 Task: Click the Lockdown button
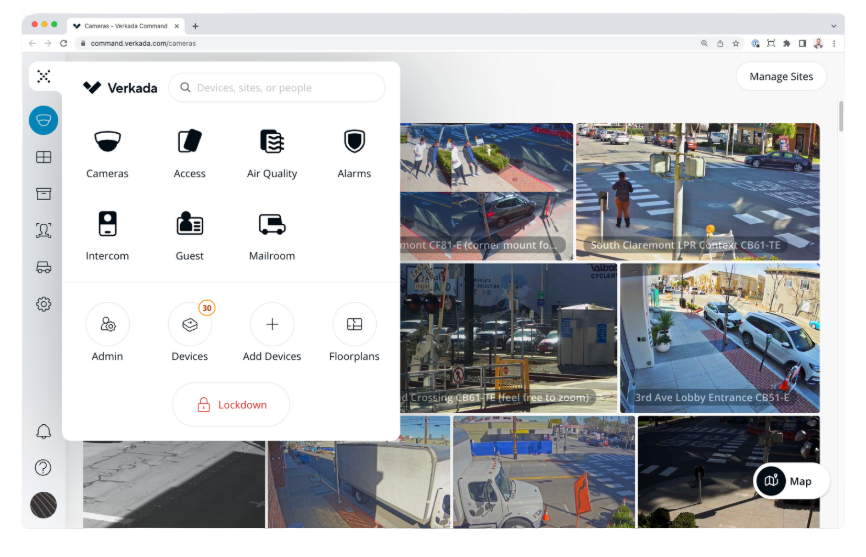click(x=231, y=405)
